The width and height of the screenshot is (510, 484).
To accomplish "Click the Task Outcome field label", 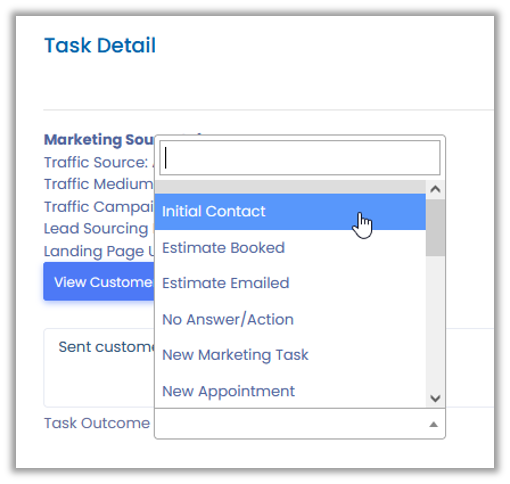I will pos(97,423).
